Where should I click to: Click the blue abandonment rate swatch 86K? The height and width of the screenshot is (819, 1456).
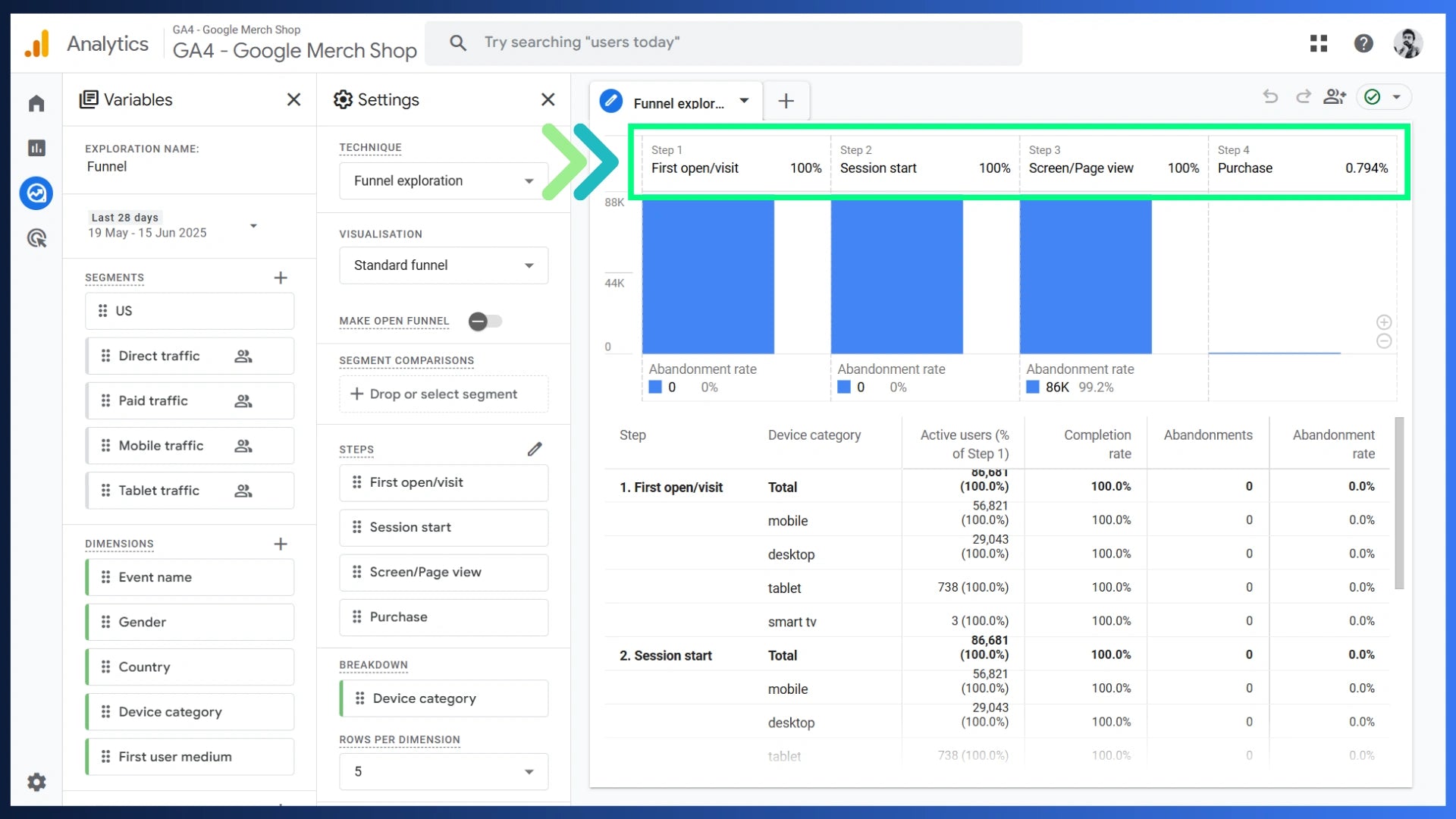pyautogui.click(x=1033, y=388)
